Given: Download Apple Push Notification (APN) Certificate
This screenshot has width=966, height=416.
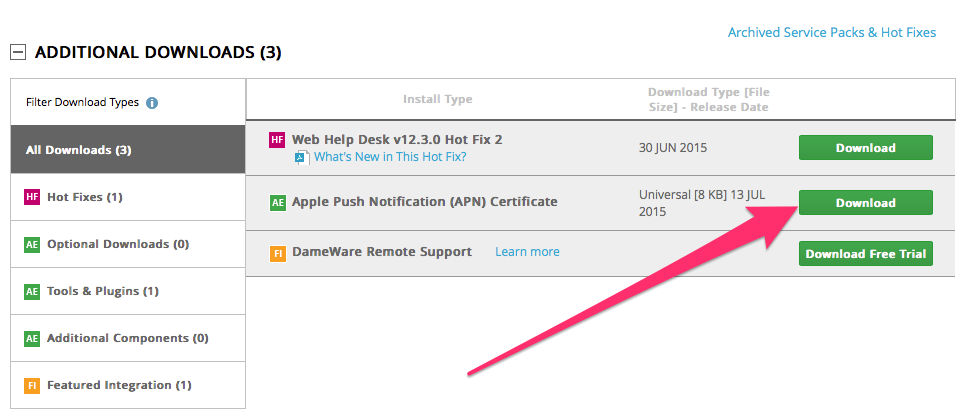Looking at the screenshot, I should pos(866,203).
